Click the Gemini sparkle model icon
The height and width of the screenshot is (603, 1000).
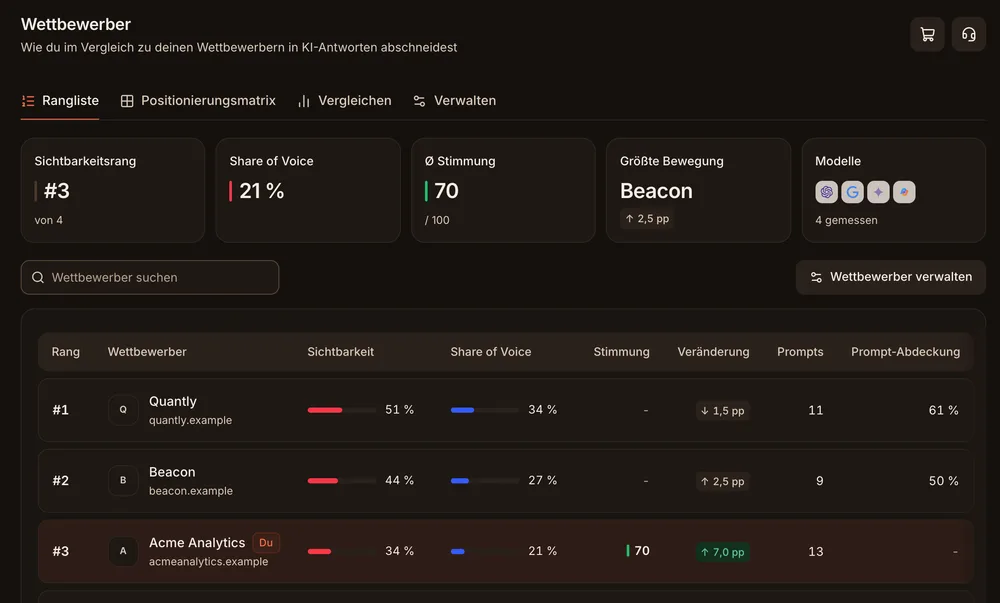pyautogui.click(x=878, y=192)
